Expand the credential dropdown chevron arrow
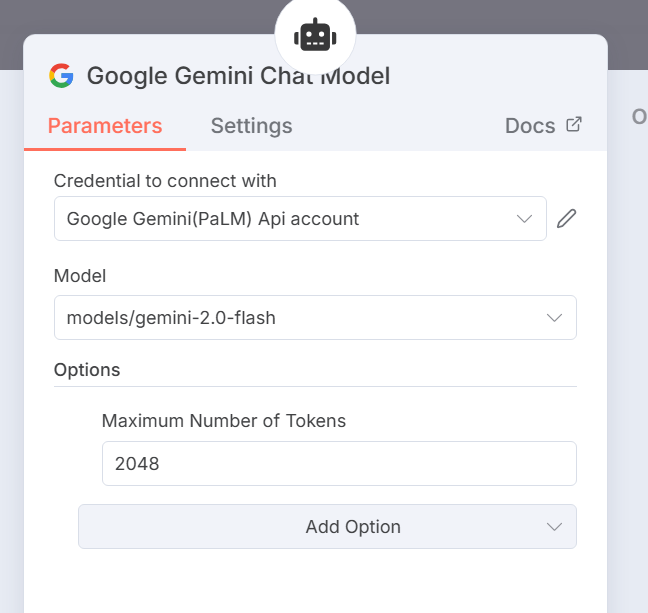Screen dimensions: 648x613 coord(524,219)
